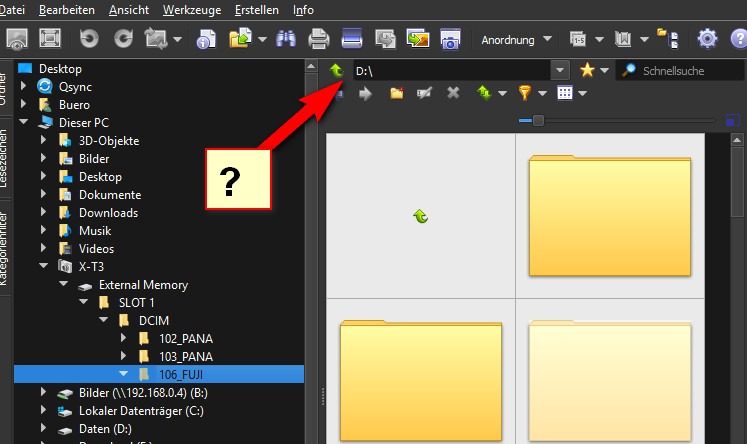
Task: Click the thumbnail grid view icon
Action: [565, 93]
